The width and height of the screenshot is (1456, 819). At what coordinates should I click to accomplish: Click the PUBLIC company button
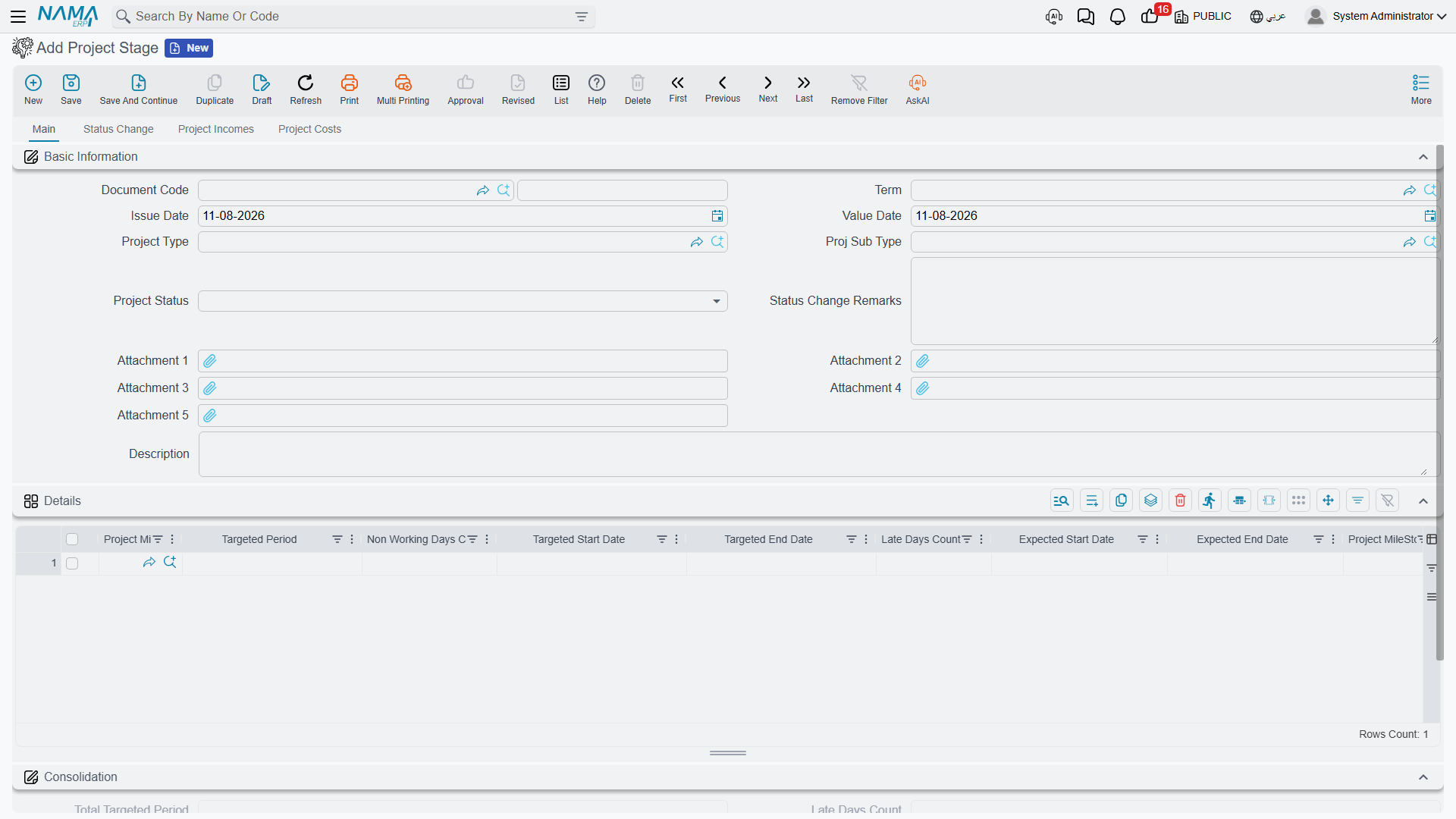1203,17
